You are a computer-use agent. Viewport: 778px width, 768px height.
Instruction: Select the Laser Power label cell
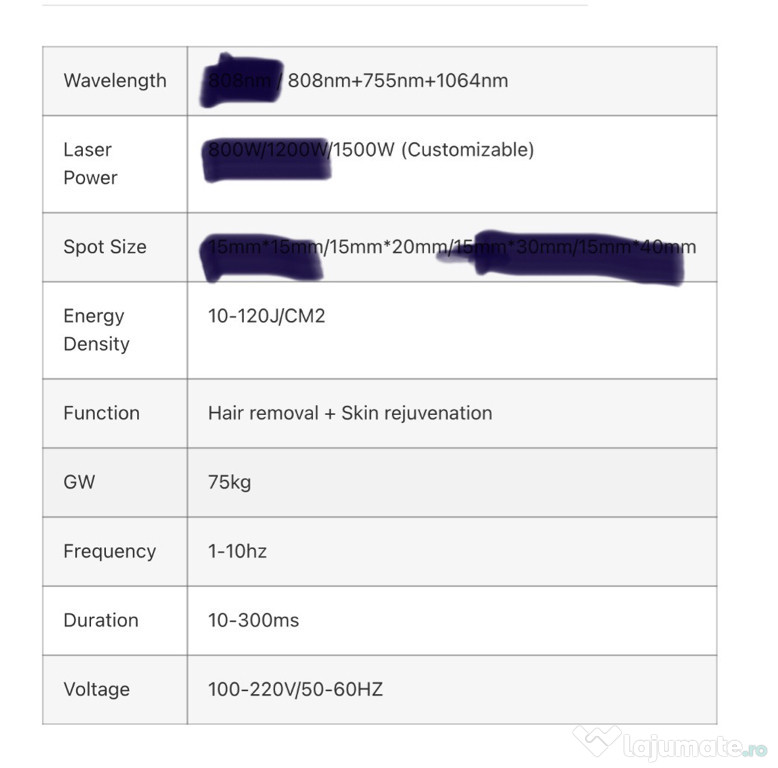tap(90, 164)
